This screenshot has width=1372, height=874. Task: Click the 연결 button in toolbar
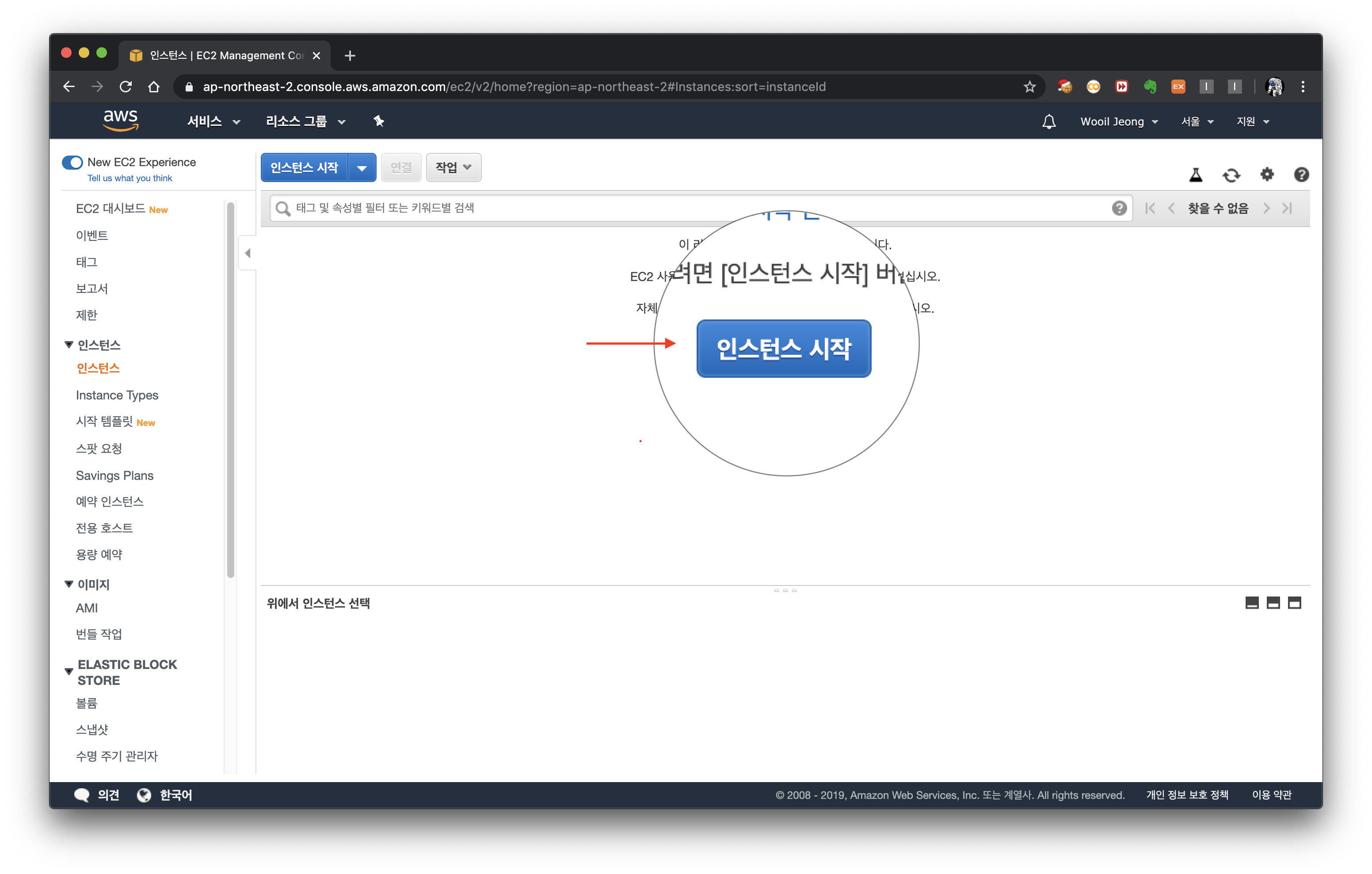[x=400, y=167]
